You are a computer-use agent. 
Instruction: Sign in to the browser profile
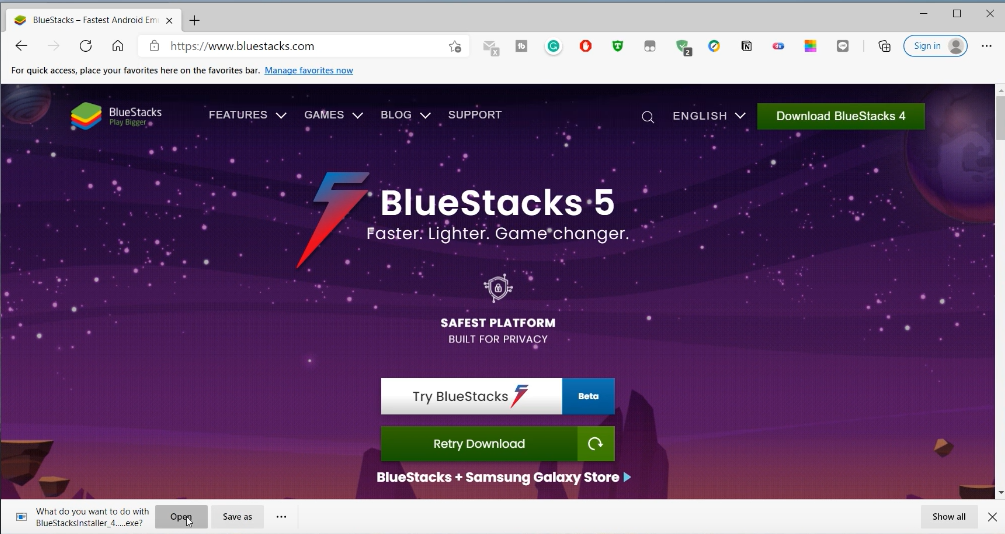click(935, 46)
